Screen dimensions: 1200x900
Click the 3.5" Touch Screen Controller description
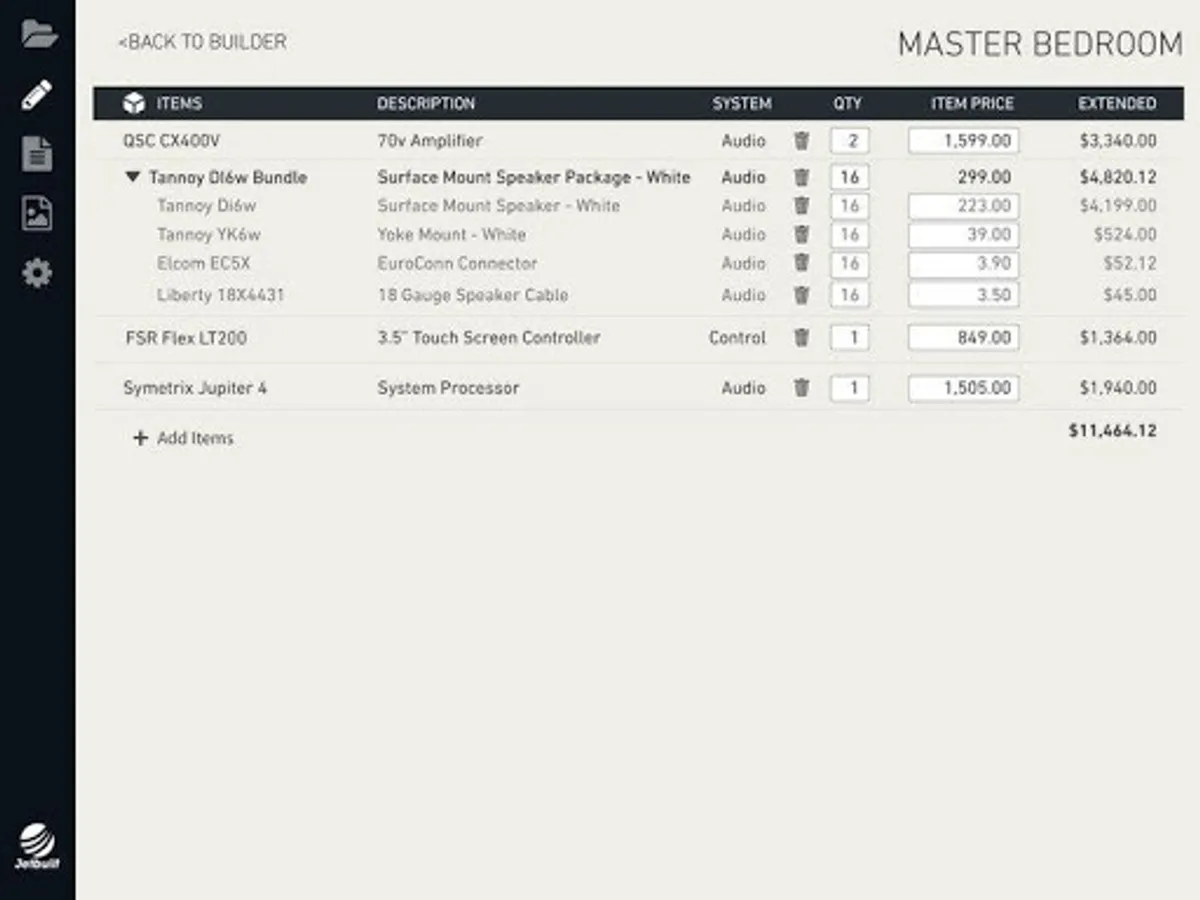point(489,338)
